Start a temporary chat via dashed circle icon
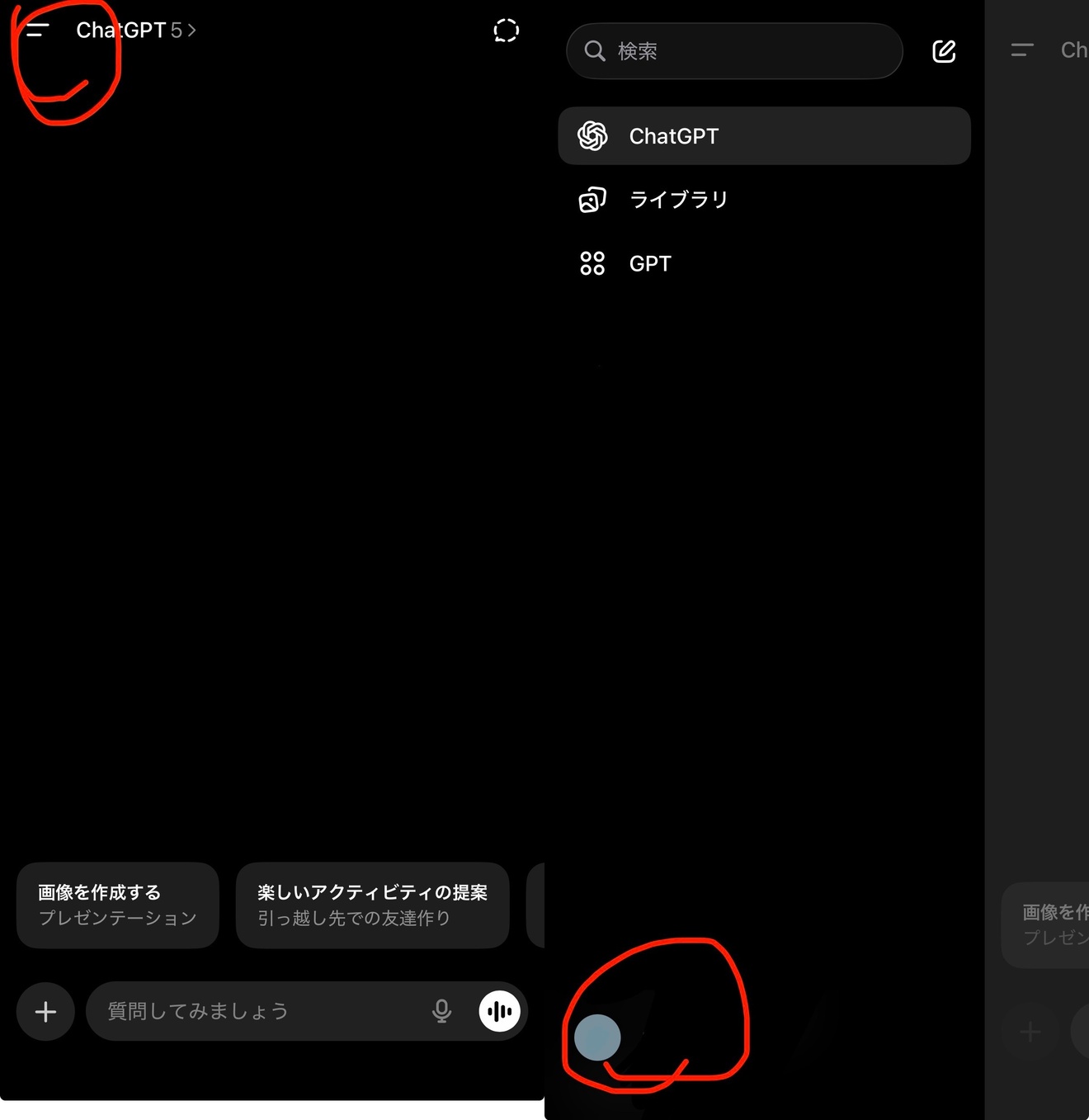Screen dimensions: 1089x1120 [506, 31]
